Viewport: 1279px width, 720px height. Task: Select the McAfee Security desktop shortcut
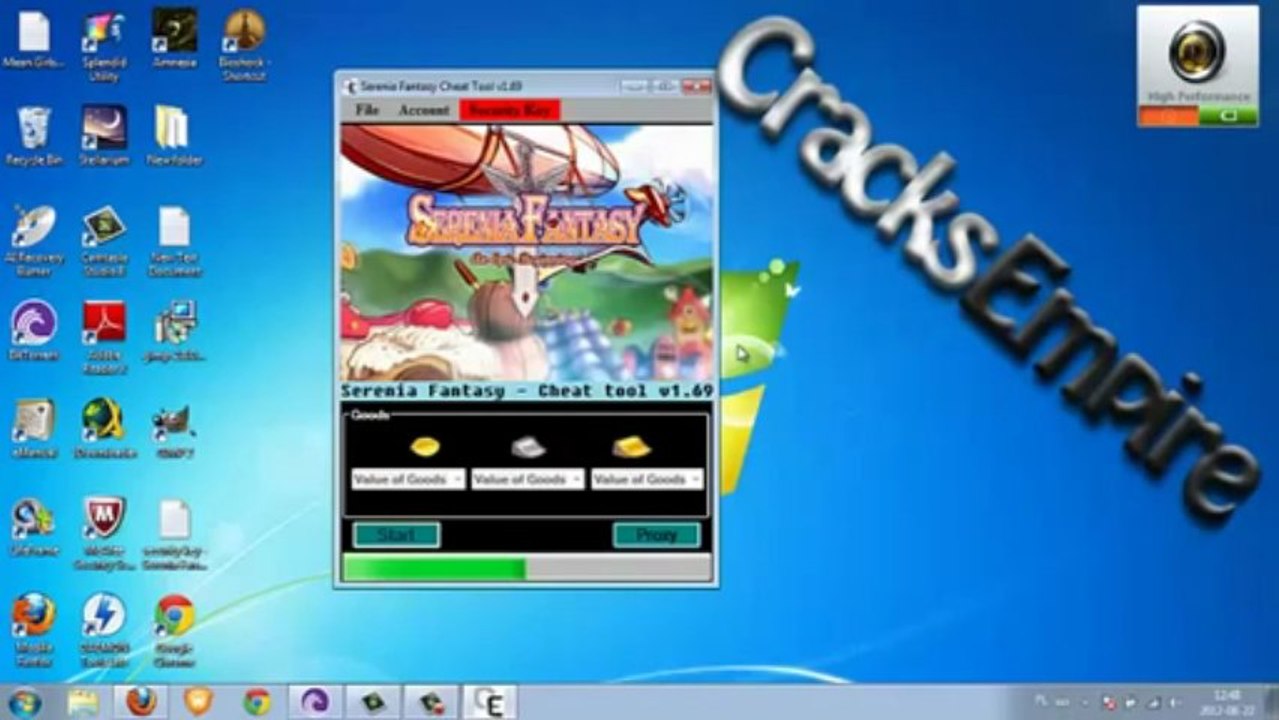pyautogui.click(x=104, y=533)
